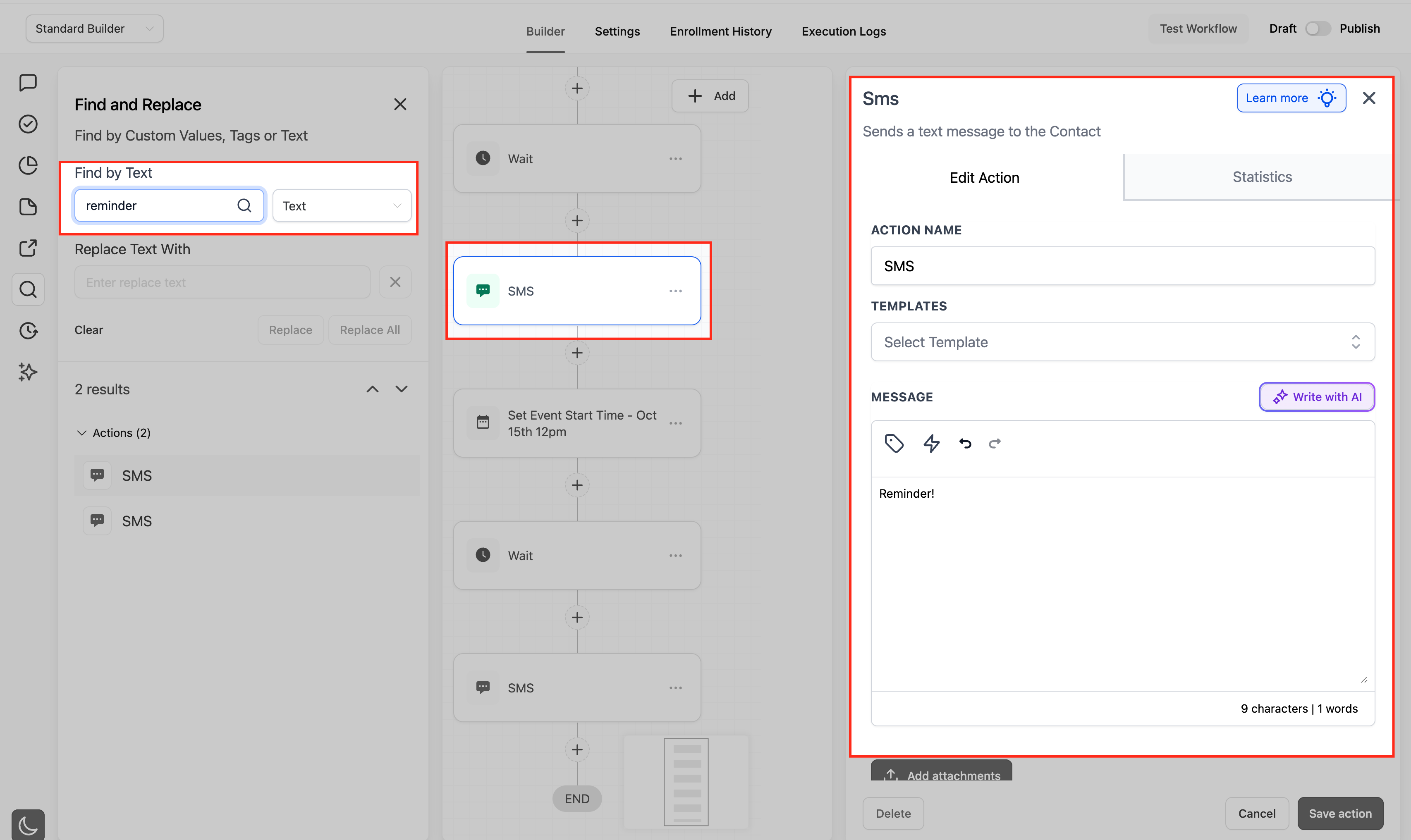Click the Write with AI button

pos(1316,397)
